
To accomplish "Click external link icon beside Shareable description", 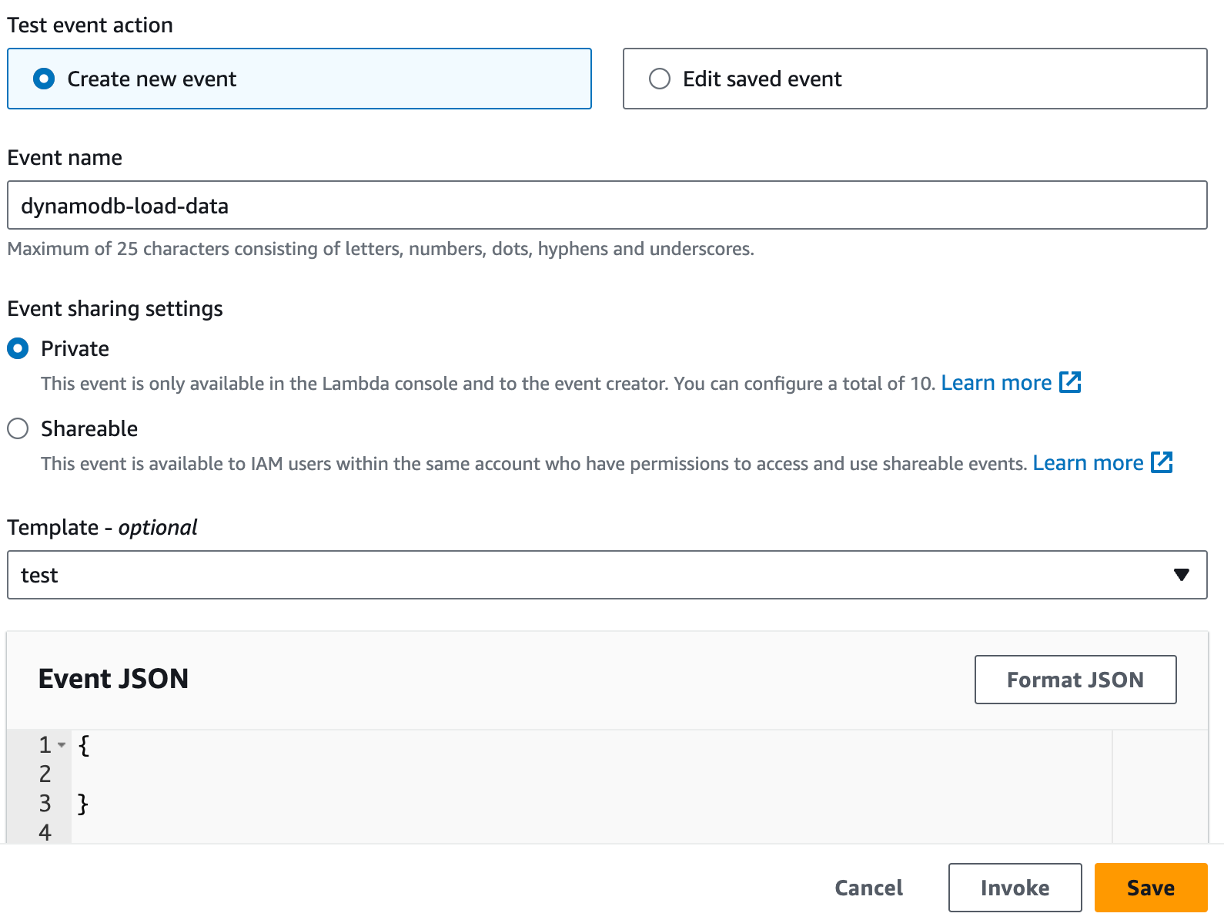I will tap(1161, 463).
